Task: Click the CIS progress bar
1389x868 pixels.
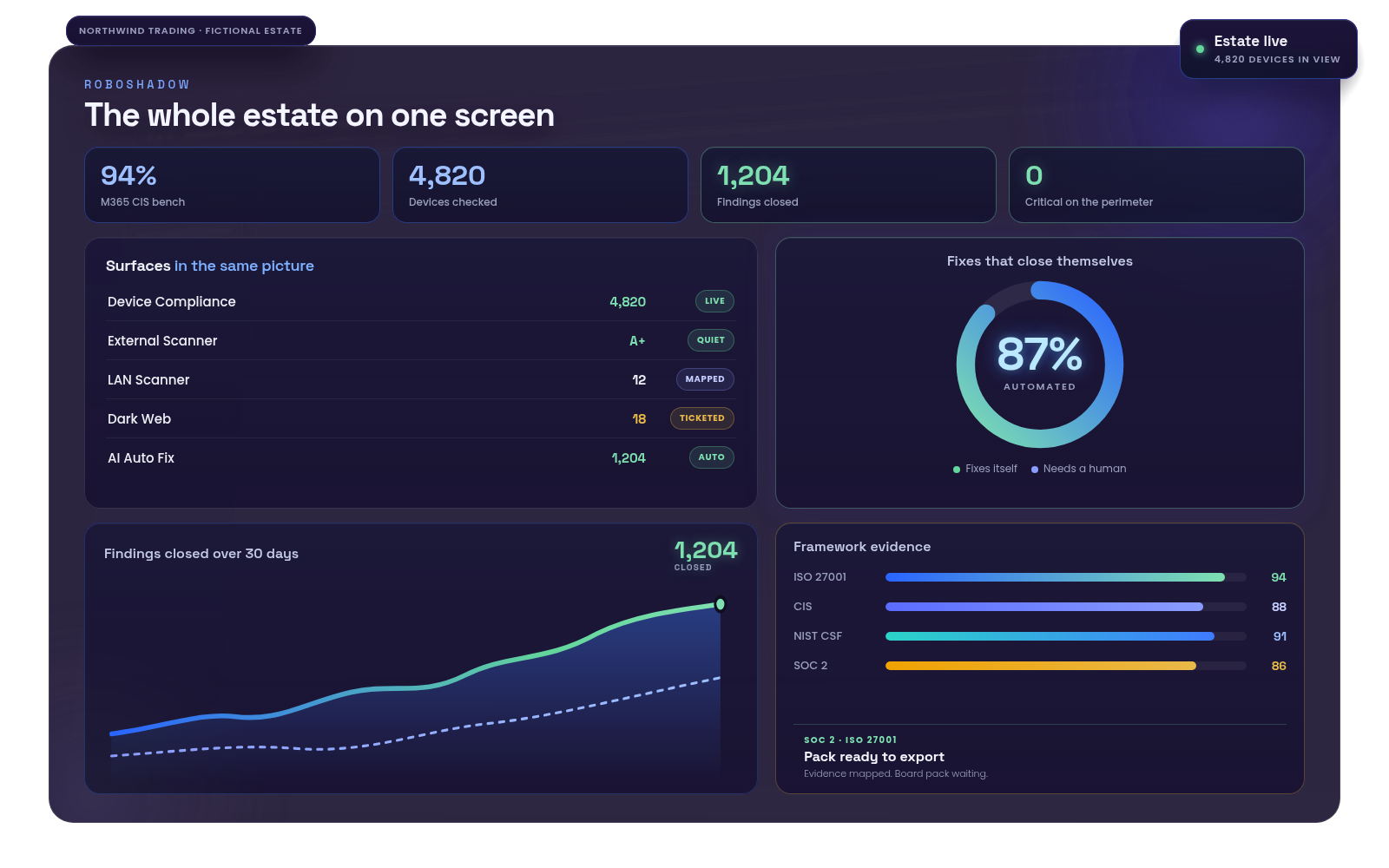Action: (1066, 607)
